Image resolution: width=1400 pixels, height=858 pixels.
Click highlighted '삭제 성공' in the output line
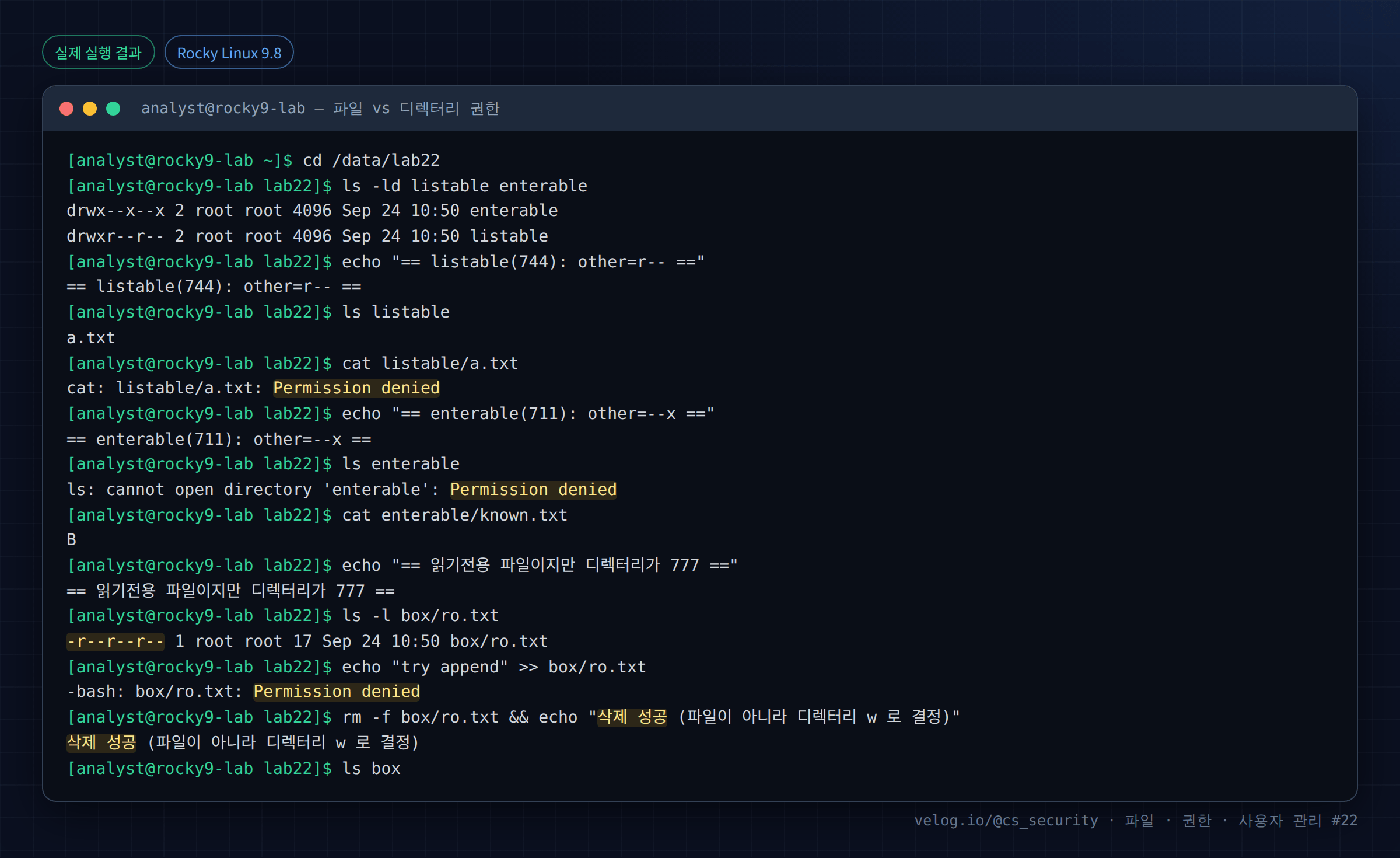point(101,742)
